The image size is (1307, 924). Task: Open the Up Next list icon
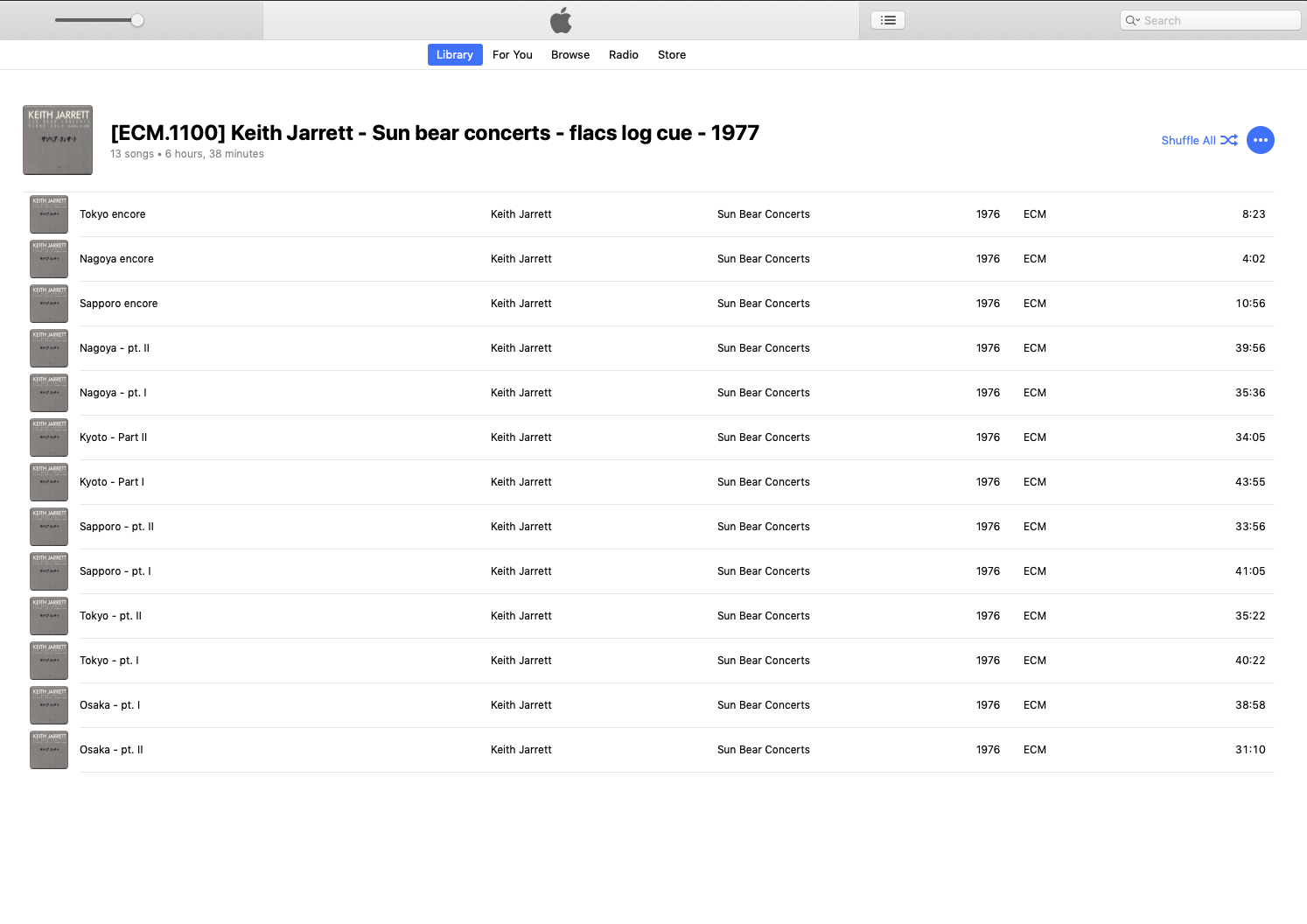(888, 20)
